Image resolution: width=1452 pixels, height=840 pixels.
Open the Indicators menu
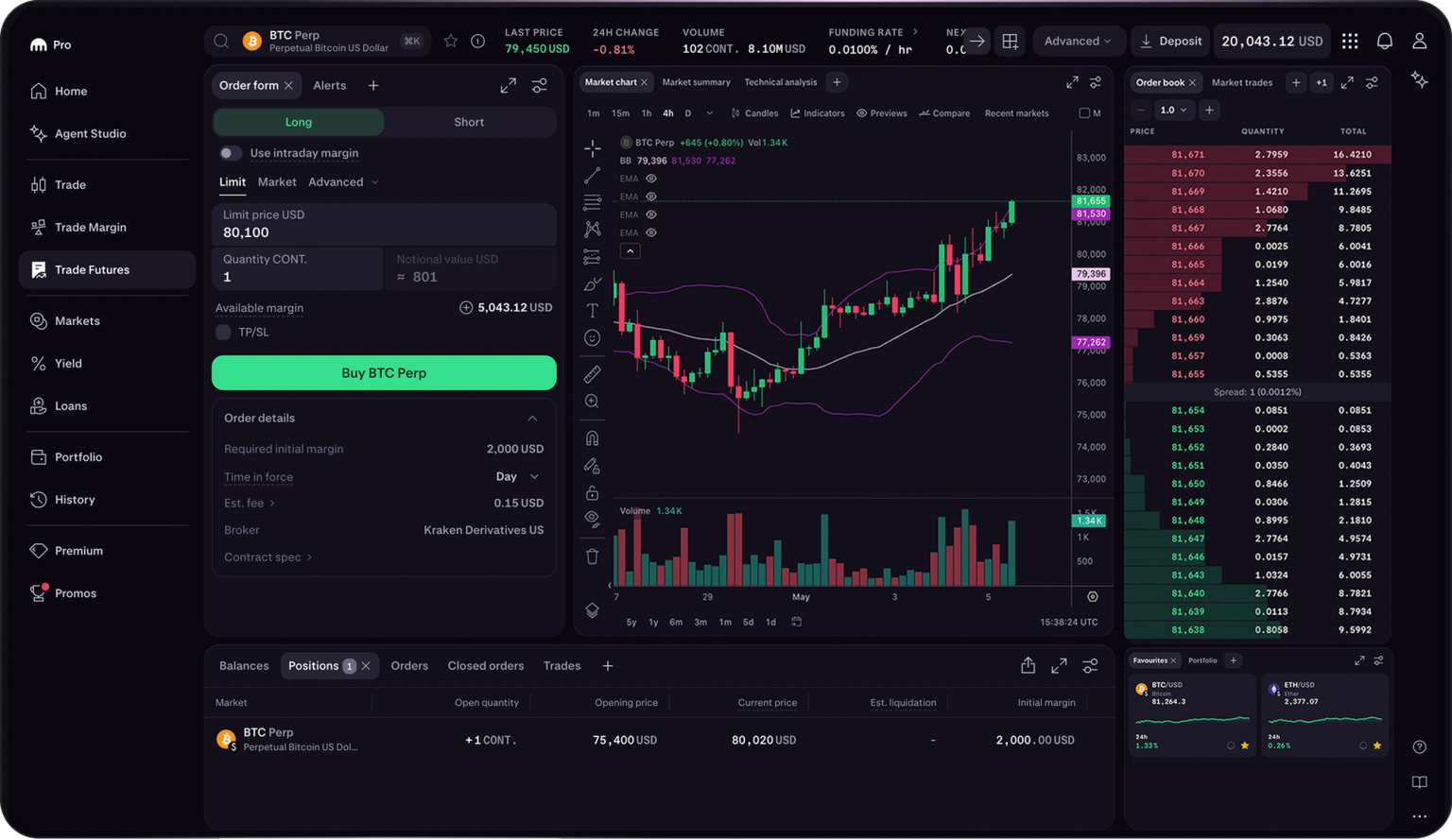818,113
